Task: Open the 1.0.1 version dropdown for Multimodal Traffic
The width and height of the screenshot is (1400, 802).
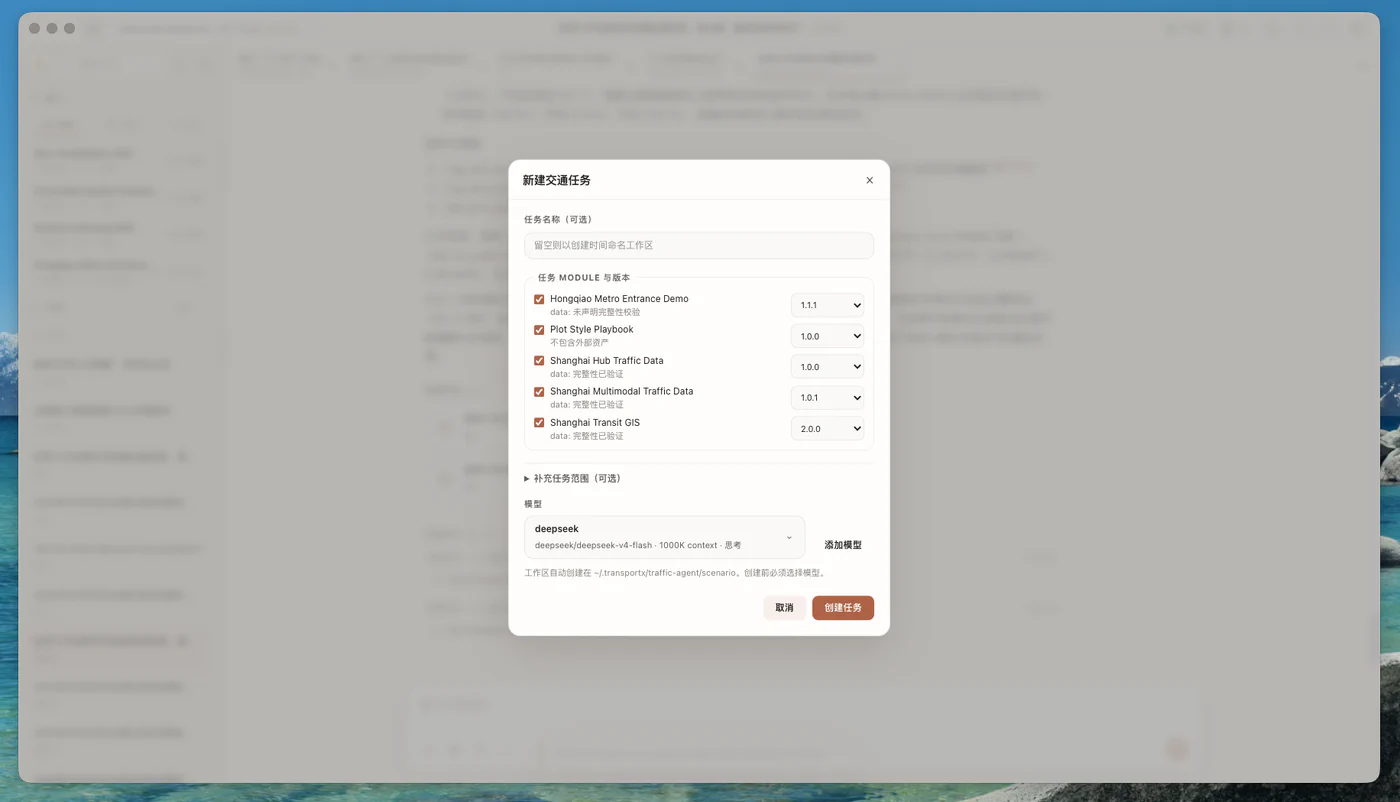Action: pos(827,398)
